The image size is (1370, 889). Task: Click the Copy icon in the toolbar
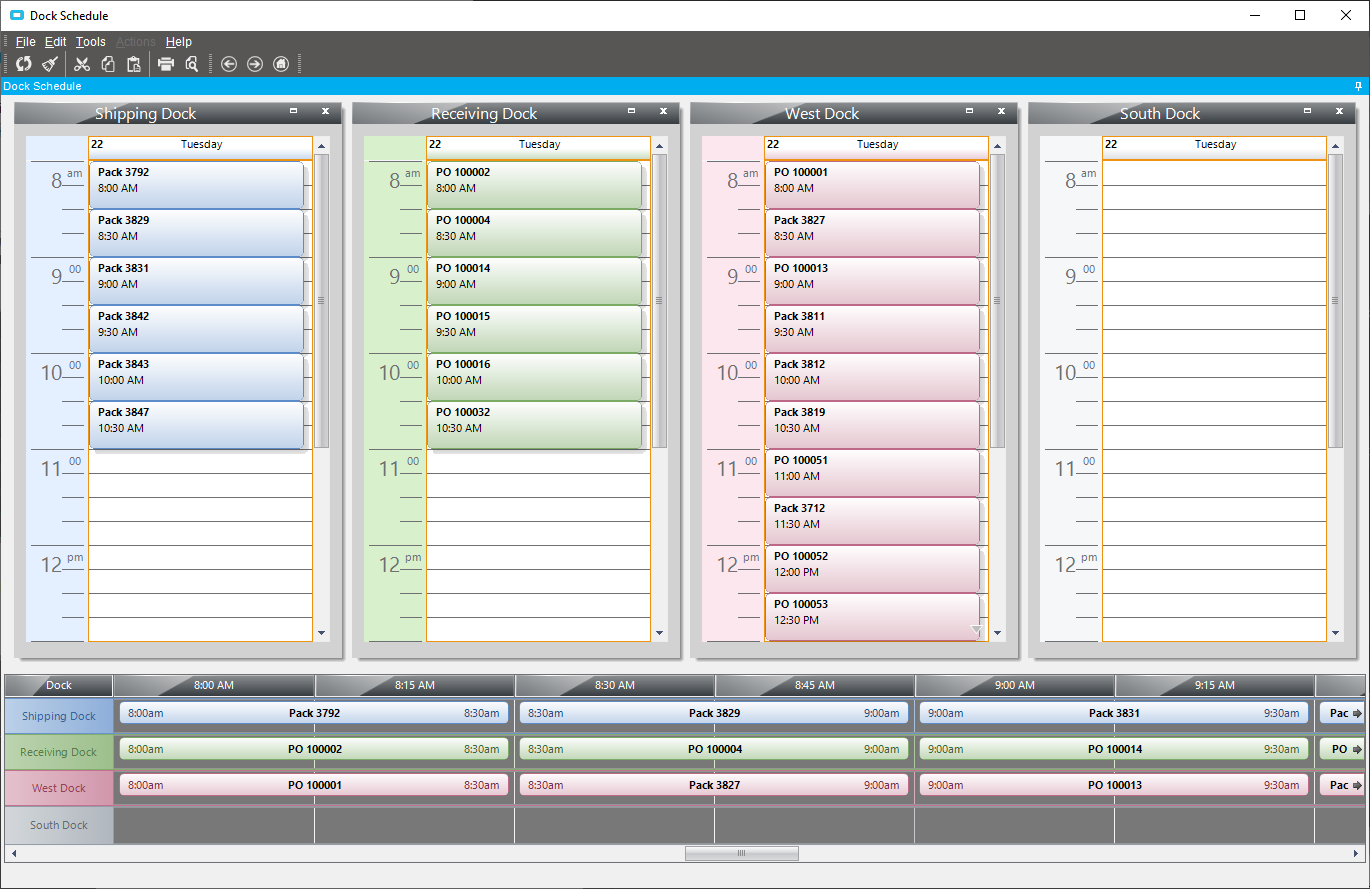(x=108, y=64)
